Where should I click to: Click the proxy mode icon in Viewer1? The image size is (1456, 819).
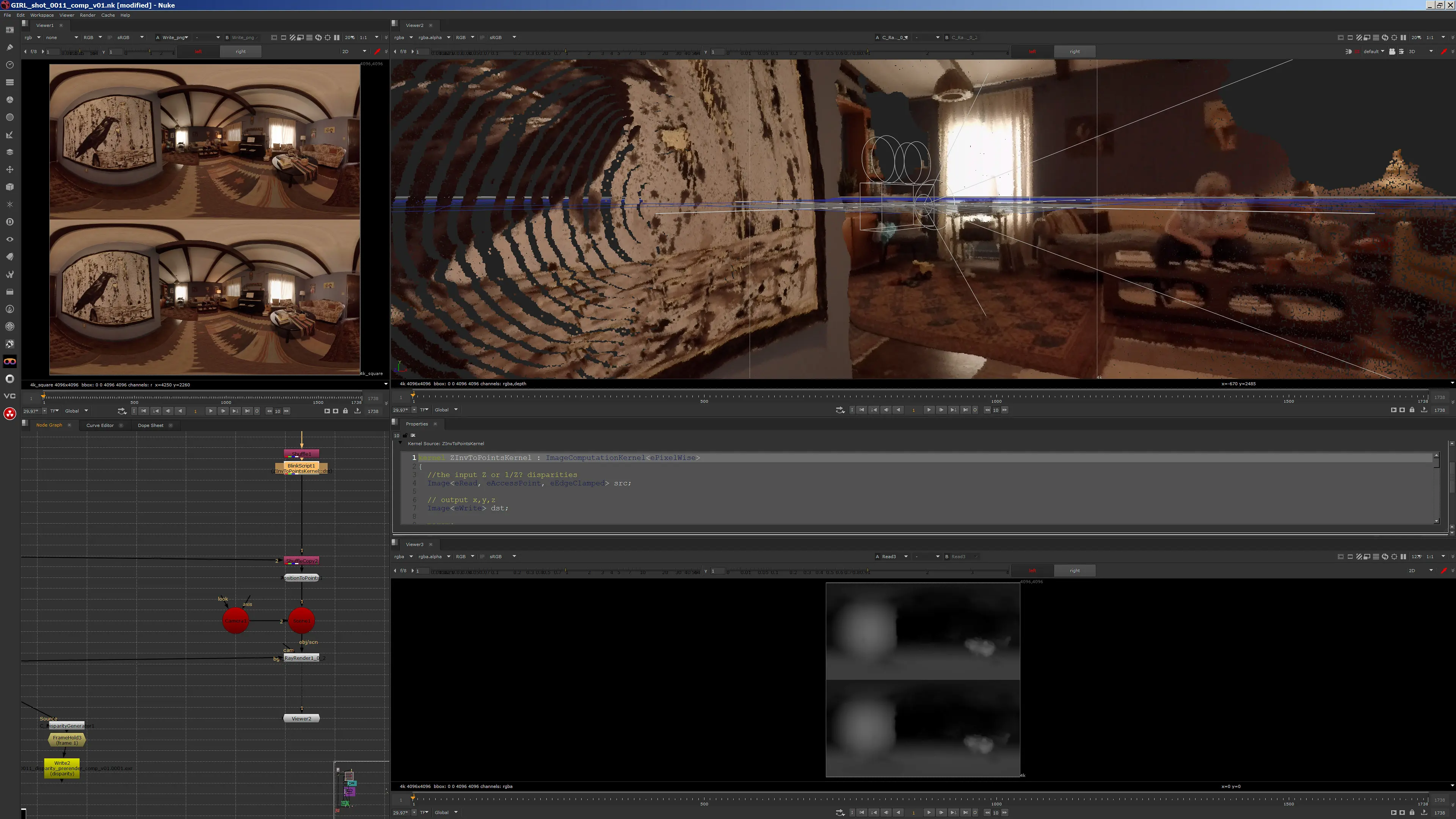(x=301, y=37)
